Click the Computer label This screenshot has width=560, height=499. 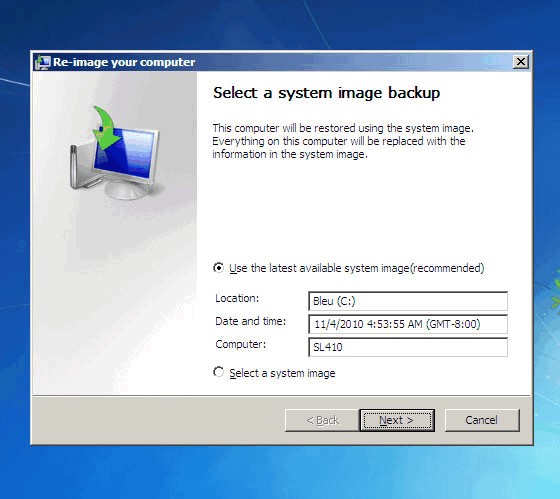(x=240, y=344)
